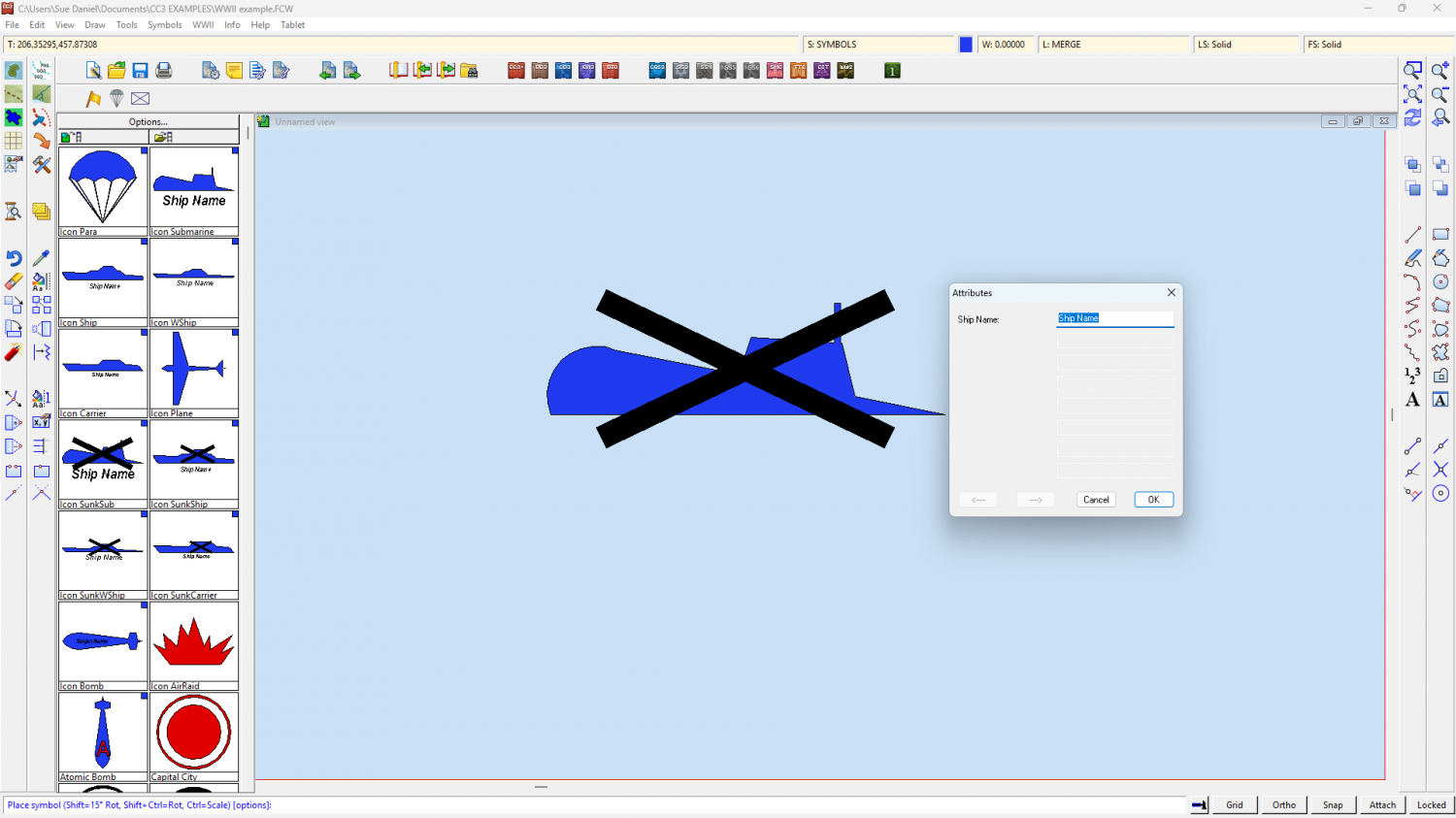Click OK in Attributes dialog
The image size is (1456, 818).
click(x=1153, y=500)
